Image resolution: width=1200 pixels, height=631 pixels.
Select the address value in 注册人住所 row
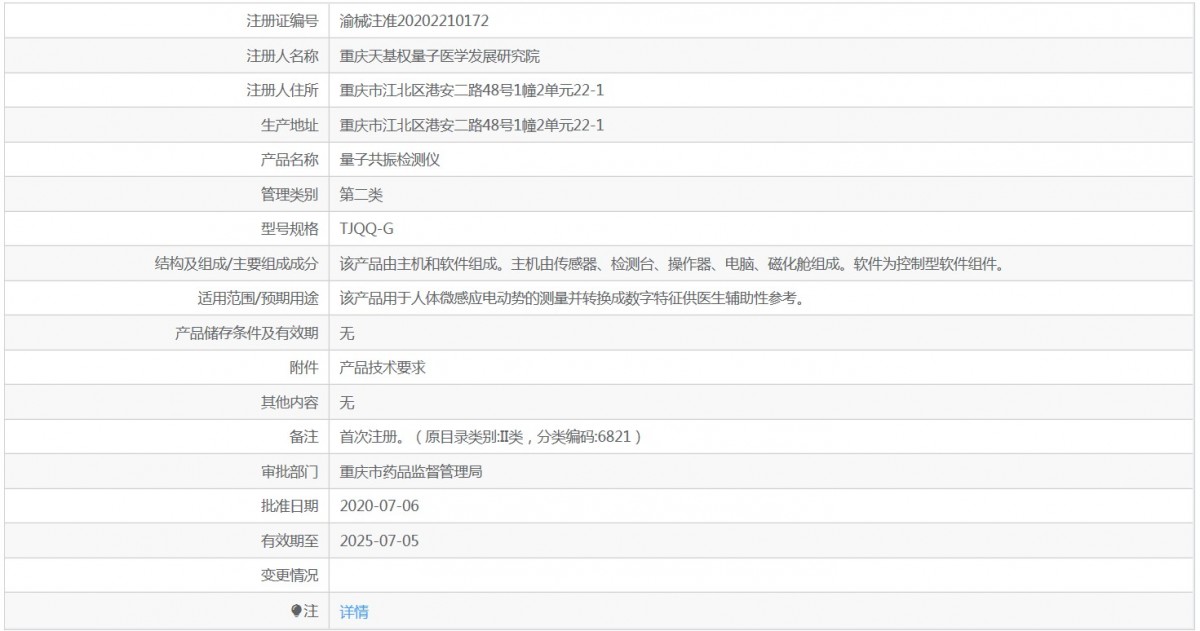[472, 90]
